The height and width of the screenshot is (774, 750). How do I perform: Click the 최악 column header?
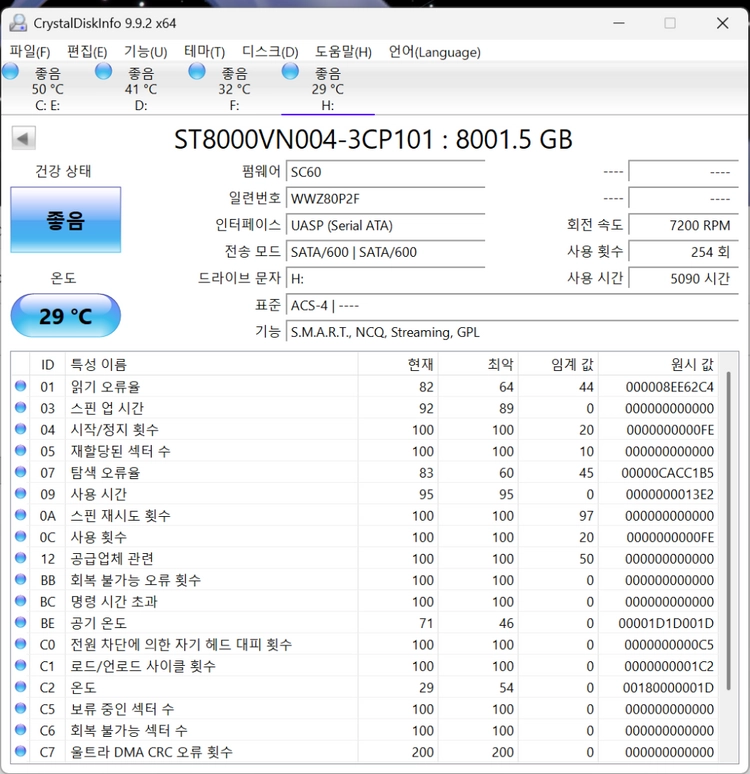(478, 365)
